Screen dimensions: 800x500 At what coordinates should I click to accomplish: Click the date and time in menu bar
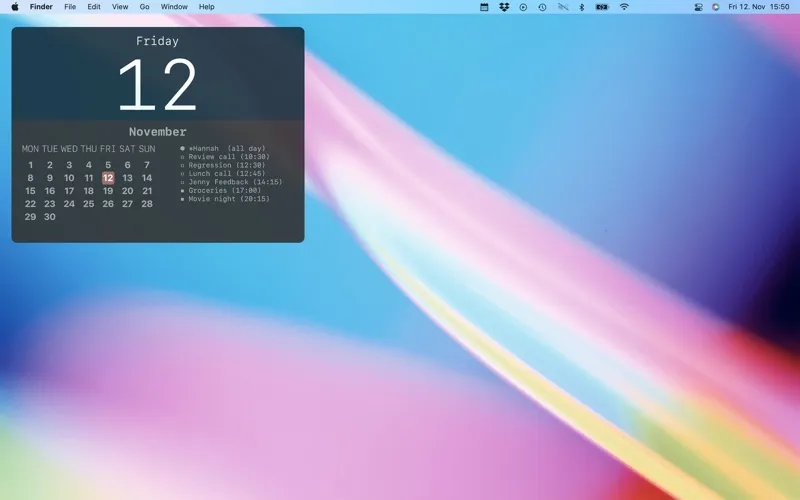coord(759,7)
